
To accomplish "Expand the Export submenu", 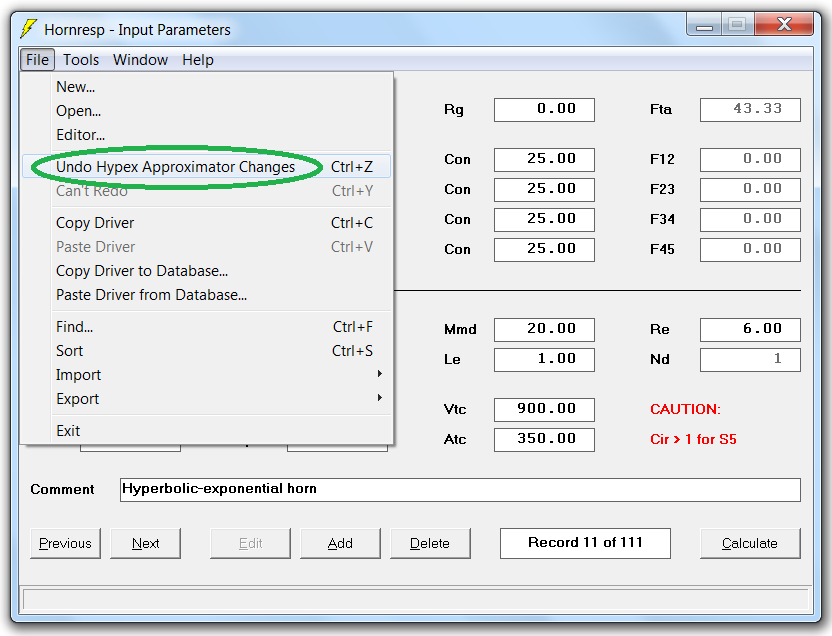I will point(207,398).
